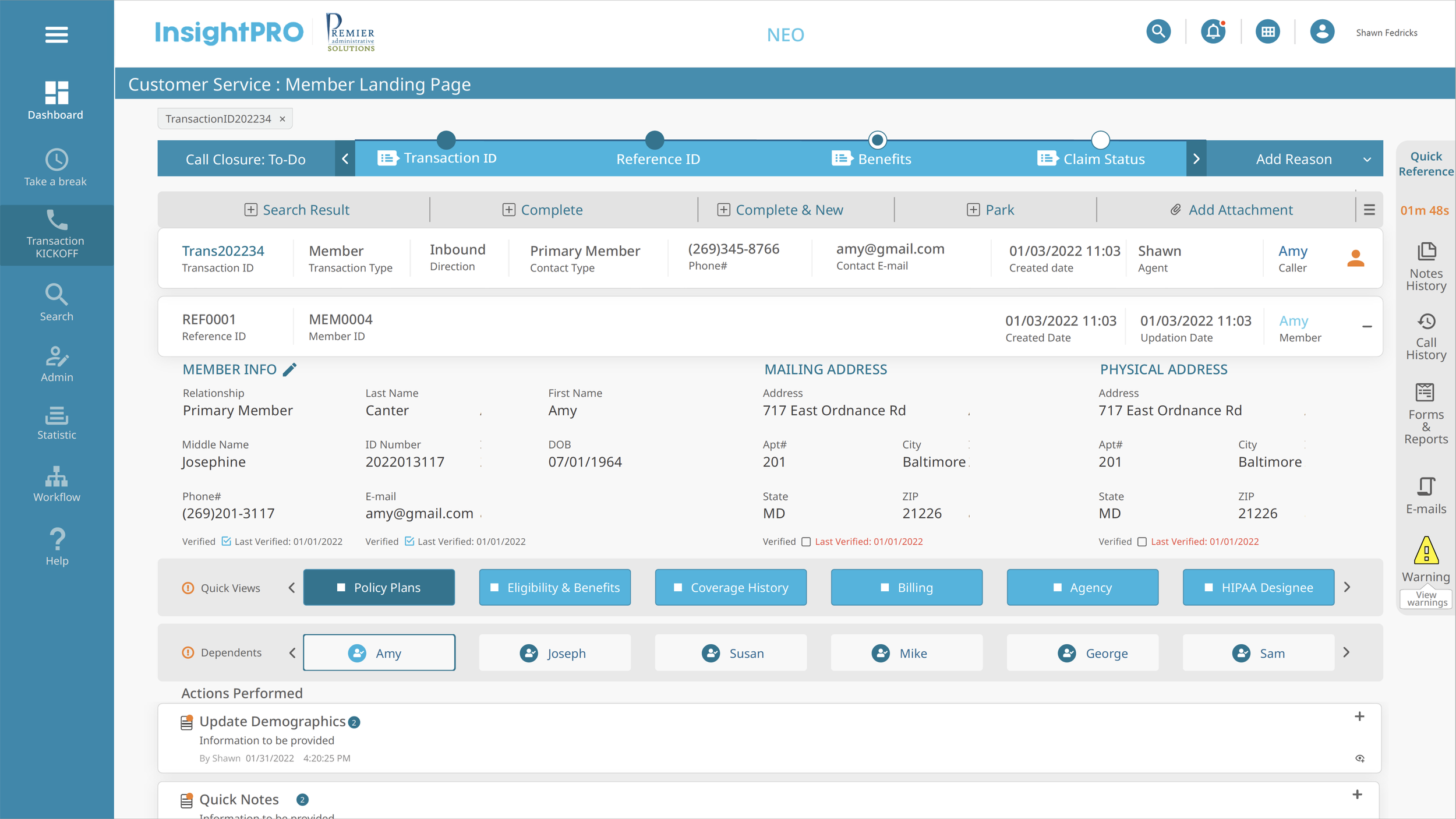Check Physical Address Verified checkbox
The image size is (1456, 819).
click(x=1142, y=542)
